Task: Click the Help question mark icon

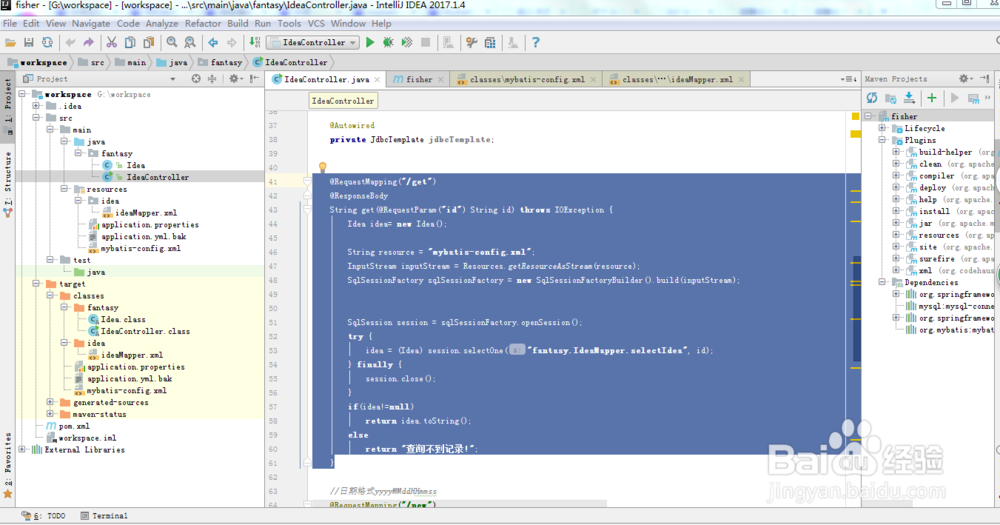Action: coord(536,43)
